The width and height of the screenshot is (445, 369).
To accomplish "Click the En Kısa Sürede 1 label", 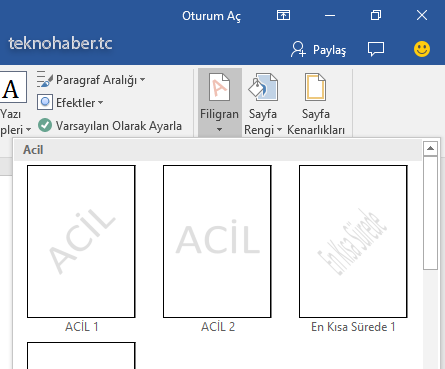I will 353,327.
